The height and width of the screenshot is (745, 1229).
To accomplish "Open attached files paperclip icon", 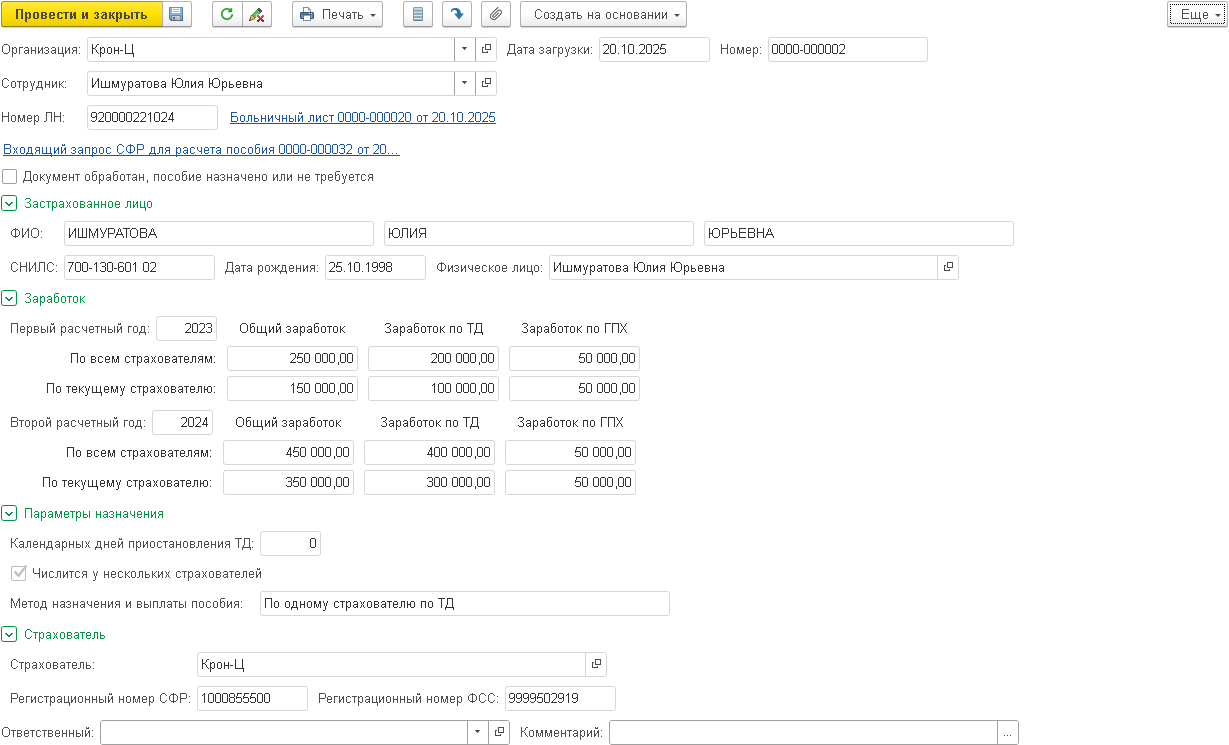I will 494,15.
